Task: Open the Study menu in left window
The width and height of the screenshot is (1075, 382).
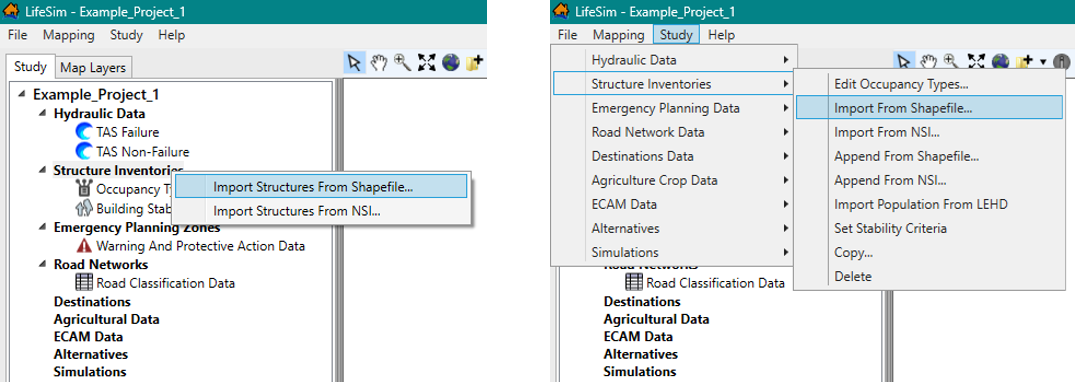Action: (126, 35)
